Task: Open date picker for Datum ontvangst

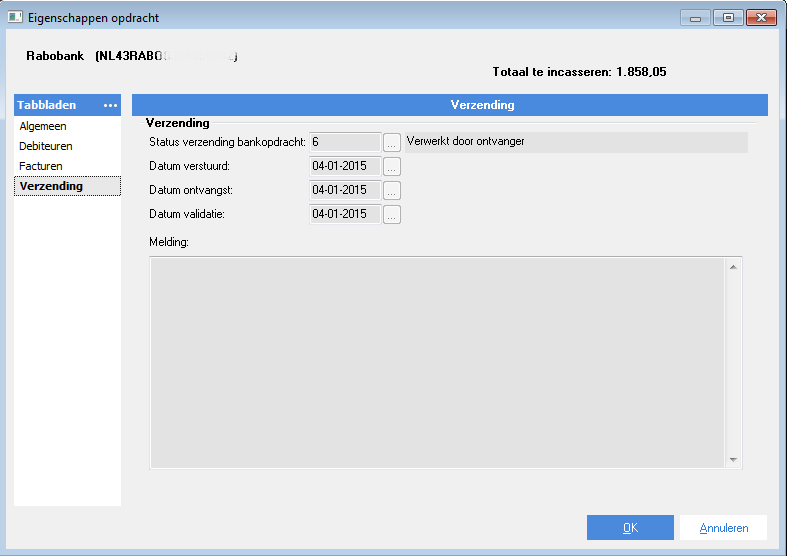Action: click(392, 191)
